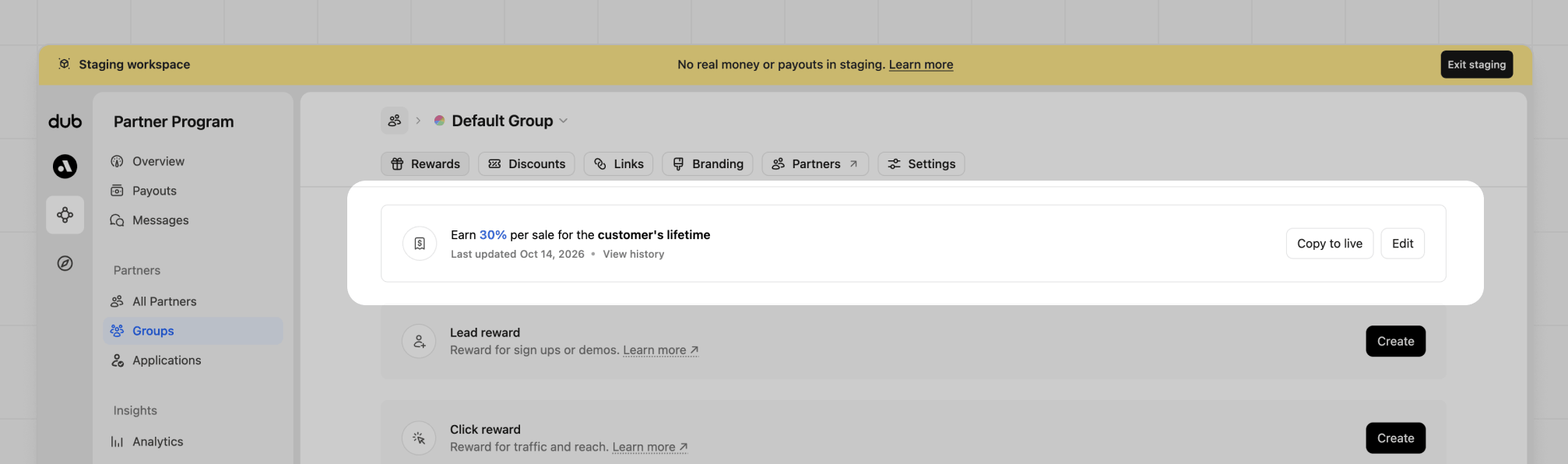Create a Lead reward
1568x464 pixels.
click(x=1395, y=341)
